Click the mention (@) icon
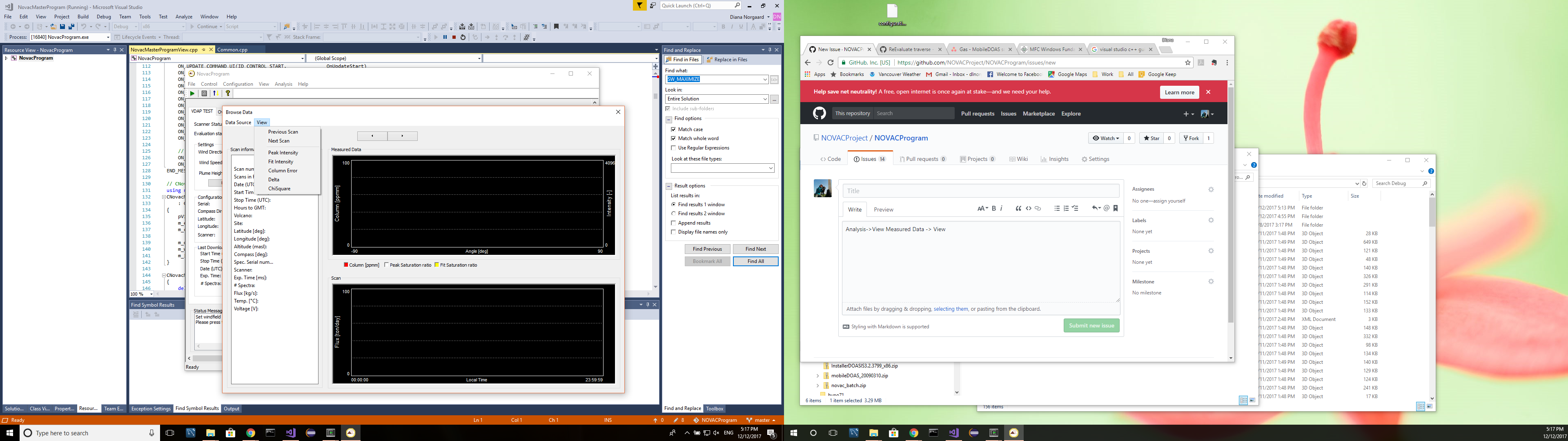 tap(1107, 208)
